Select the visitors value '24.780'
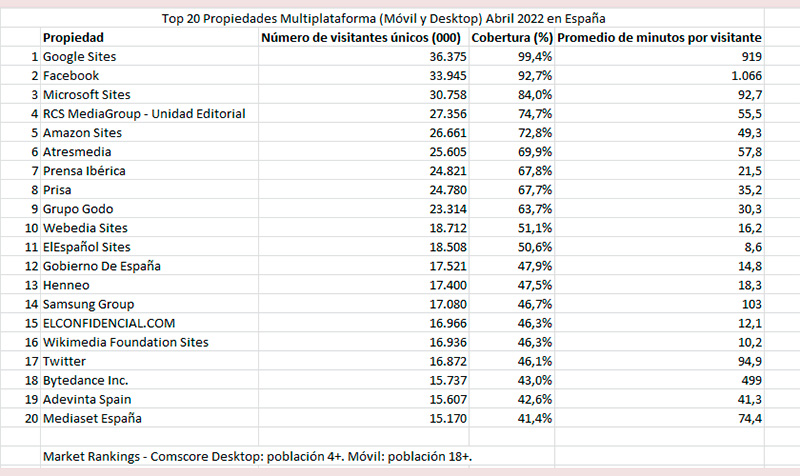Screen dimensions: 800x476 [447, 190]
